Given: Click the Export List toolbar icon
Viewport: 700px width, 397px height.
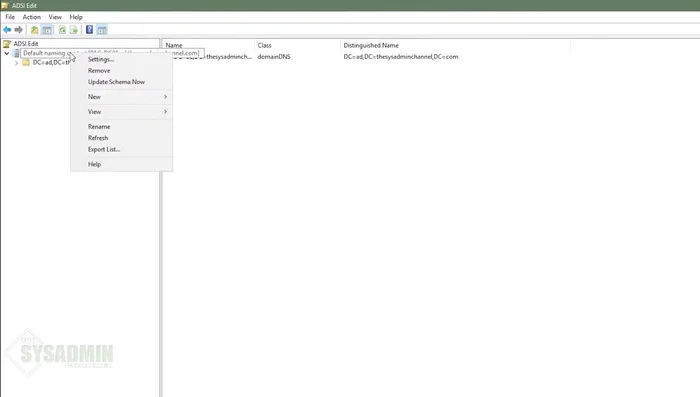Looking at the screenshot, I should point(74,30).
